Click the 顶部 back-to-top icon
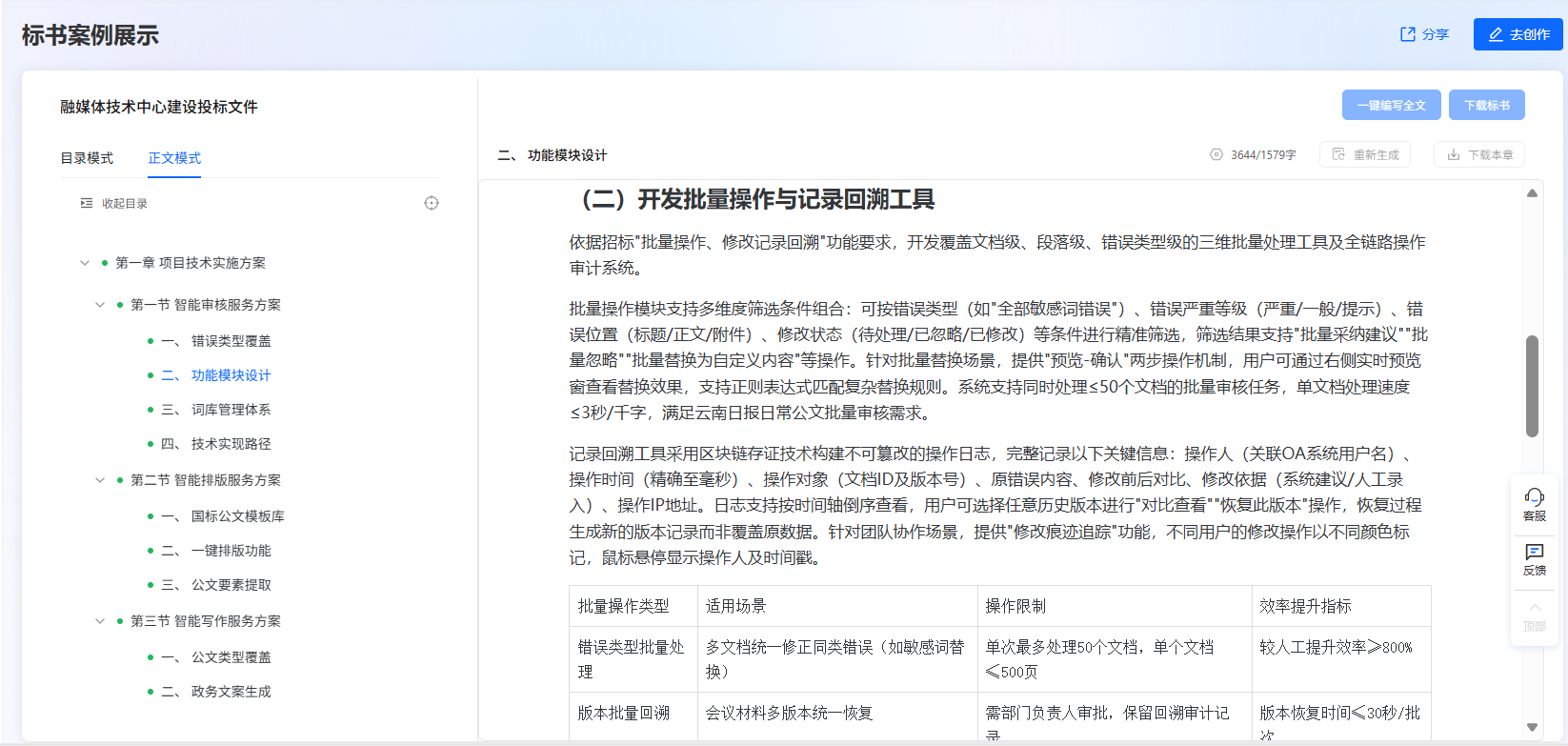Screen dimensions: 1568x746 coord(1535,608)
